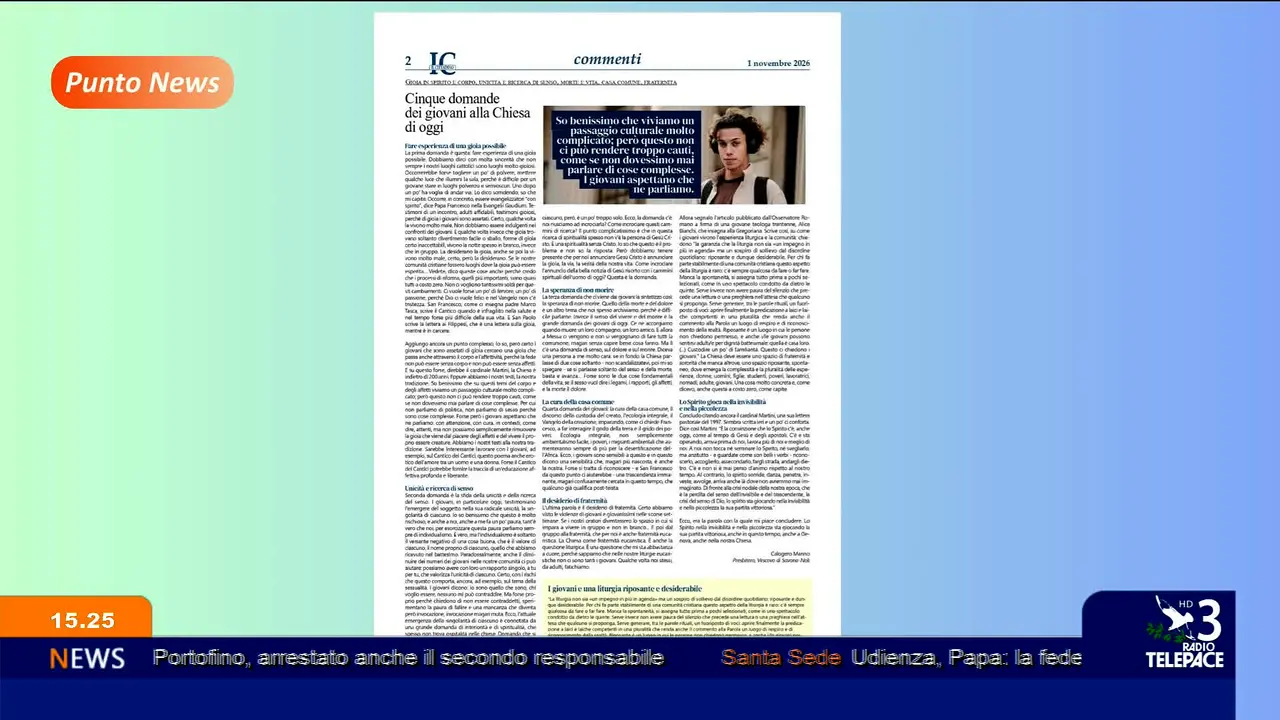Click the 'commenti' section title
The image size is (1280, 720).
(x=607, y=59)
